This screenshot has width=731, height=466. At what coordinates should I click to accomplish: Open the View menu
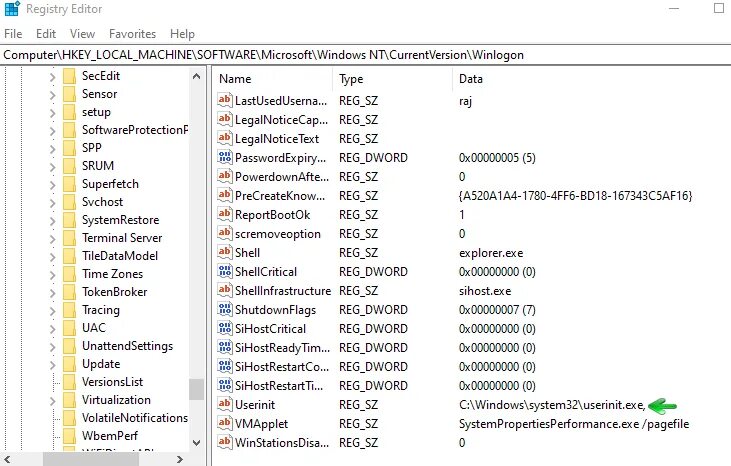pos(82,34)
